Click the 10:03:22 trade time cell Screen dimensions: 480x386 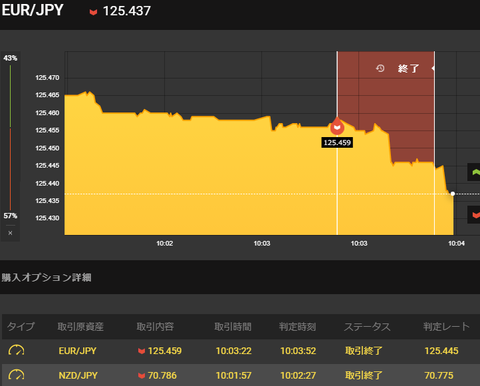tap(234, 351)
